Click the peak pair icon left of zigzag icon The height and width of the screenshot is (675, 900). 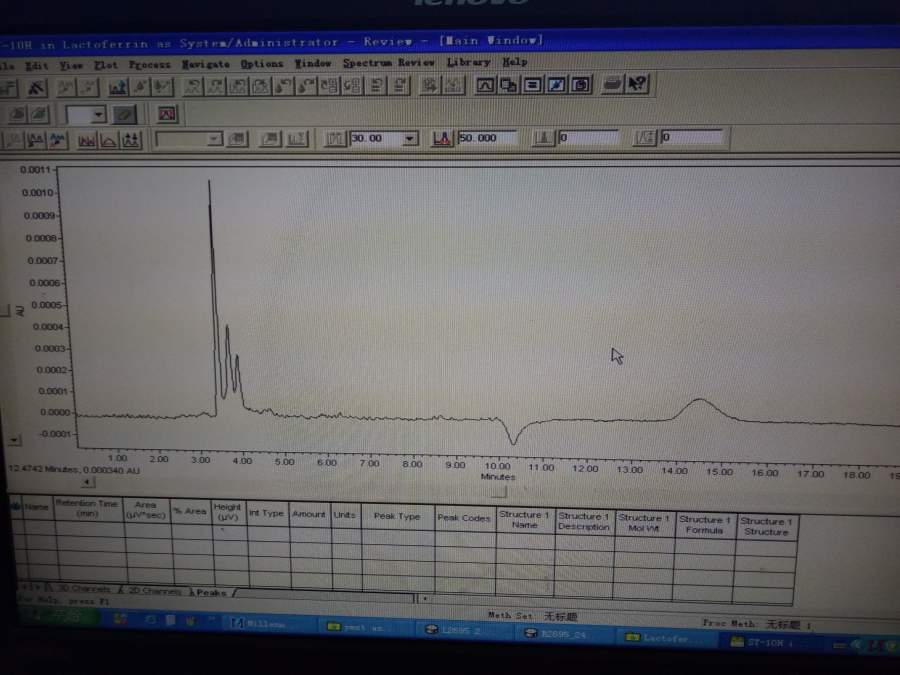tap(36, 141)
